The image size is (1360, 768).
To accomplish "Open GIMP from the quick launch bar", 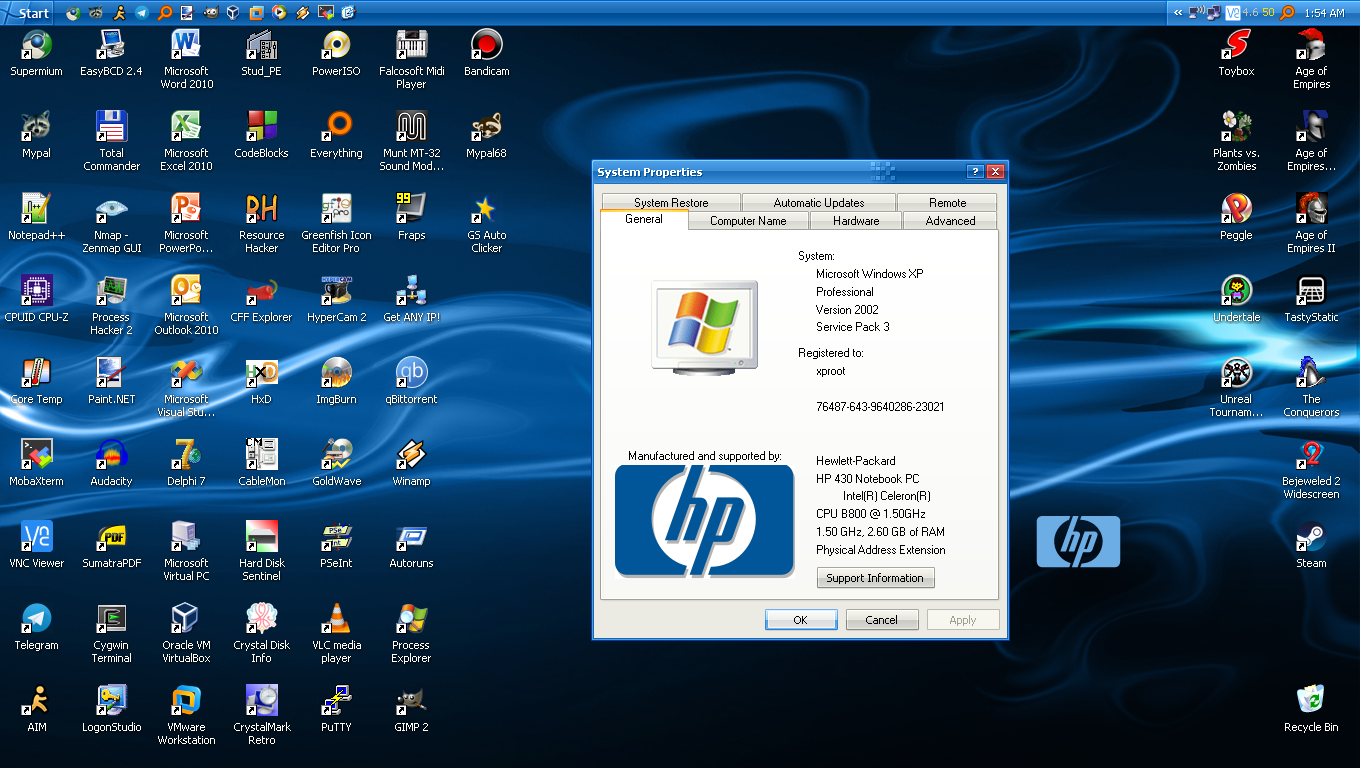I will tap(211, 13).
